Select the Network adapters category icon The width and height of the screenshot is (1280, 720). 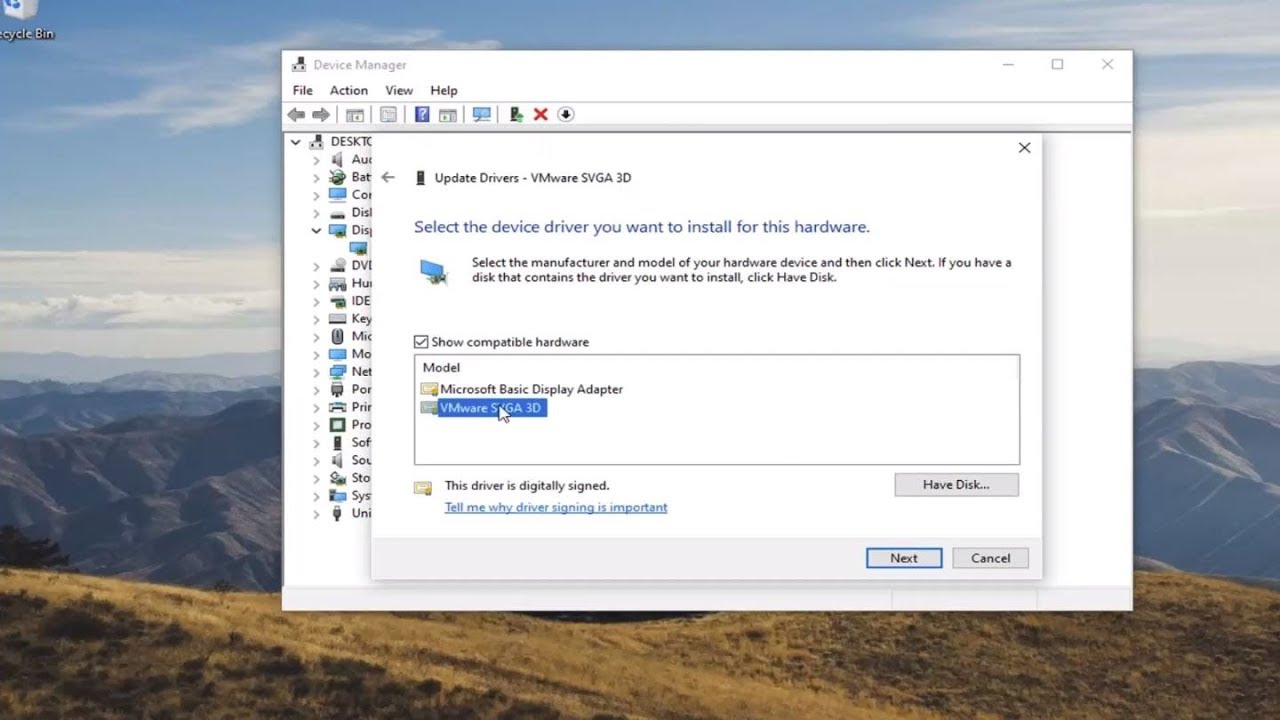point(337,371)
